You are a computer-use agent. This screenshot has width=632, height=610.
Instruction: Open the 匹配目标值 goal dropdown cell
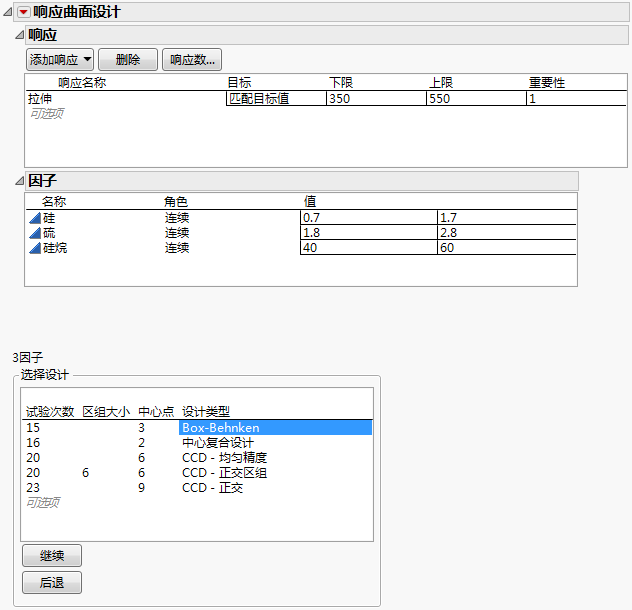[x=276, y=99]
